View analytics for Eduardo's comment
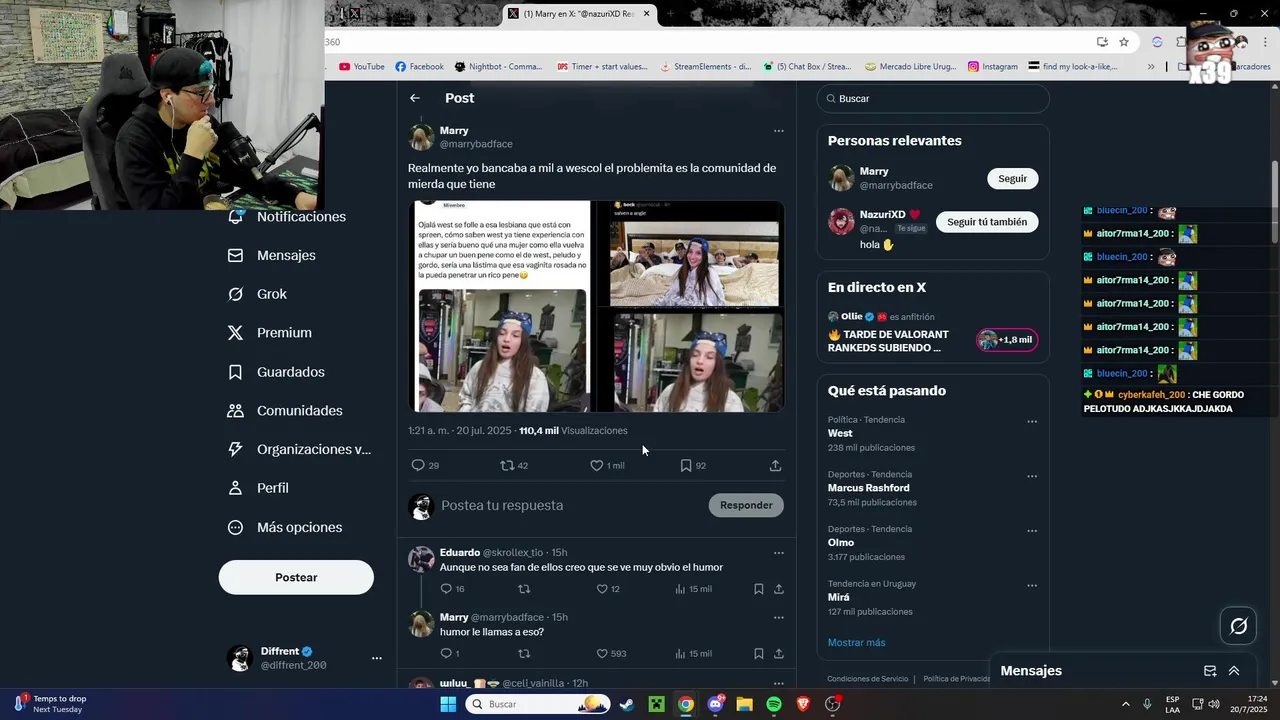Viewport: 1280px width, 720px height. [x=693, y=589]
